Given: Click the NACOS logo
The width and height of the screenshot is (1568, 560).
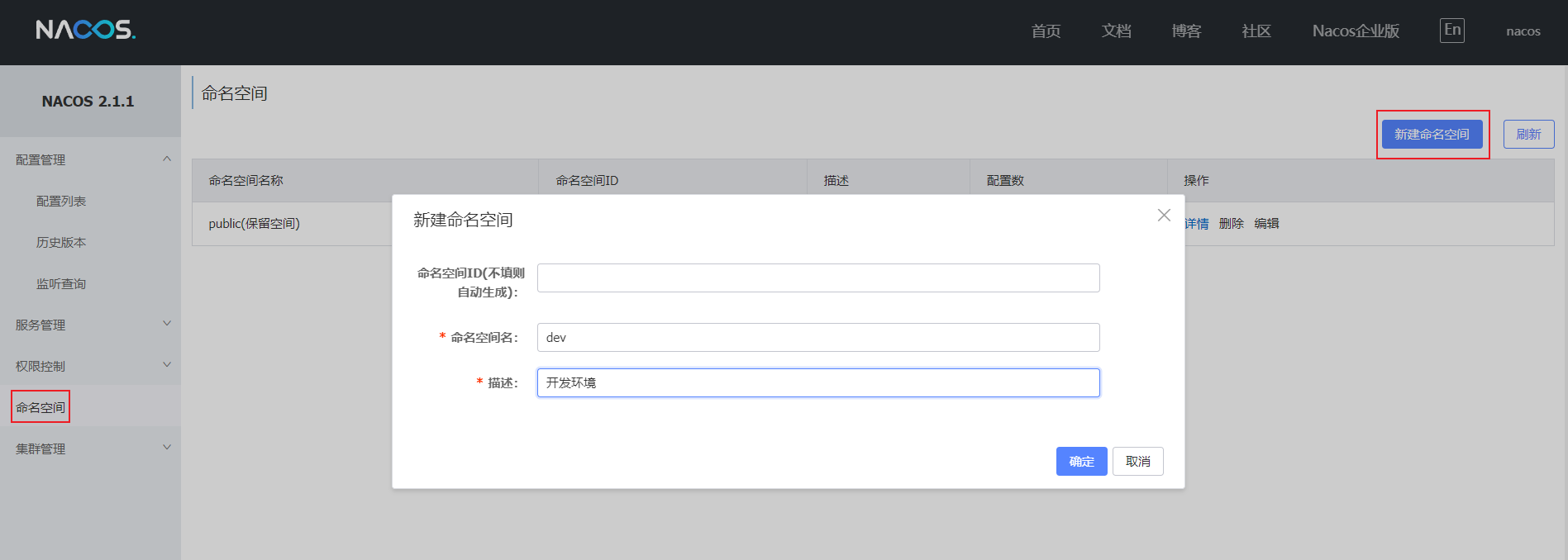Looking at the screenshot, I should point(86,30).
